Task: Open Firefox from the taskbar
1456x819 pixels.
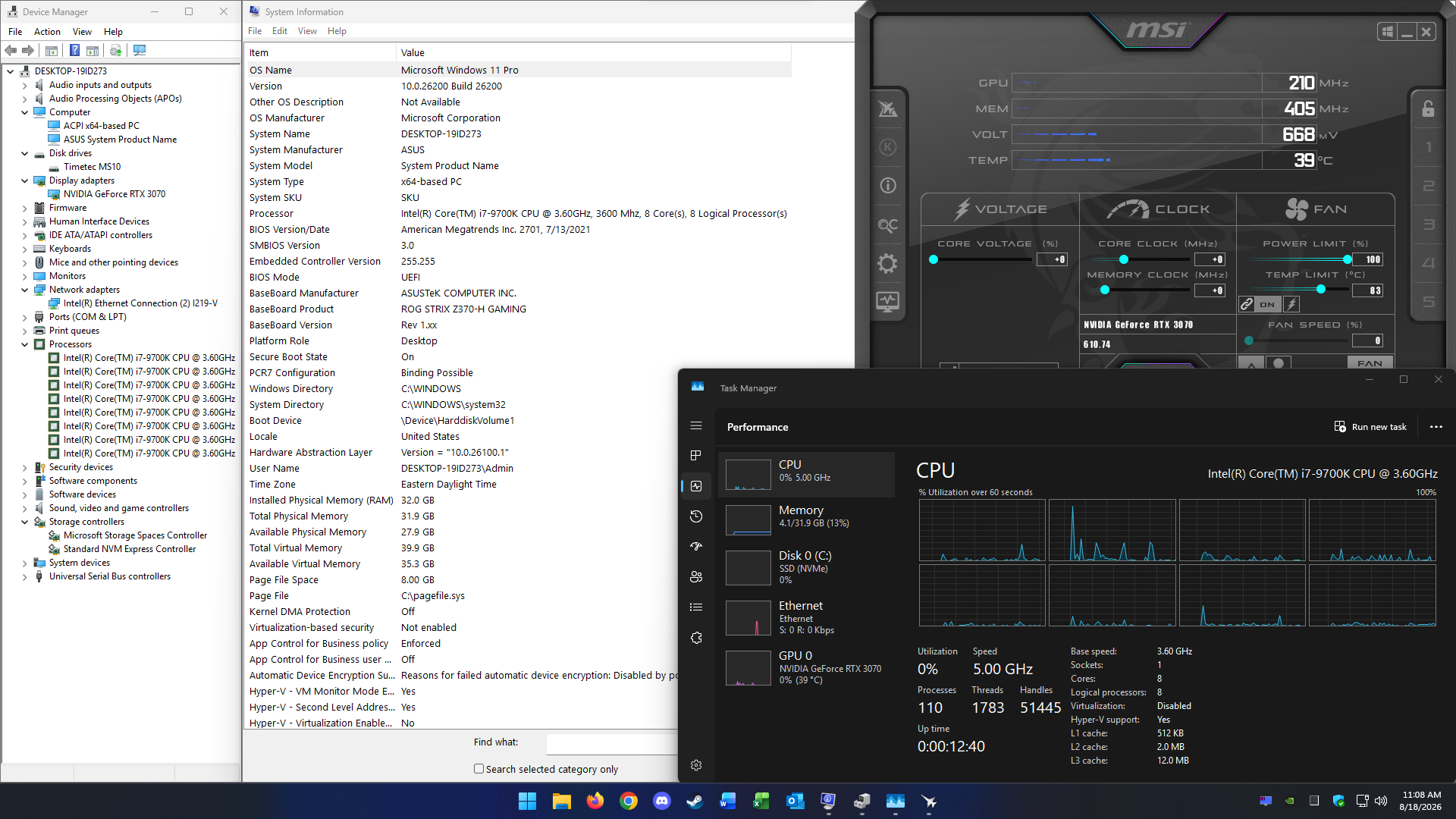Action: [595, 801]
